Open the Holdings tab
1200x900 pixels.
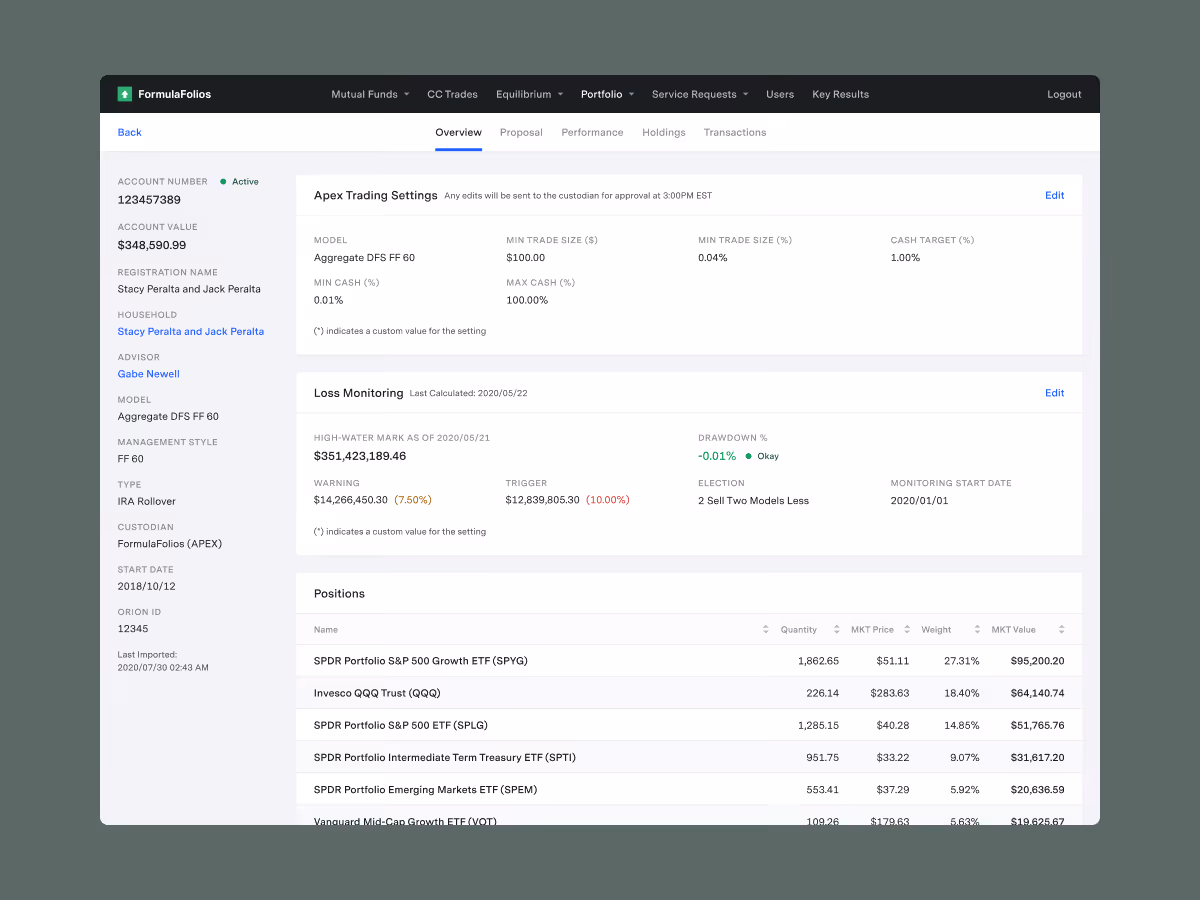click(664, 132)
